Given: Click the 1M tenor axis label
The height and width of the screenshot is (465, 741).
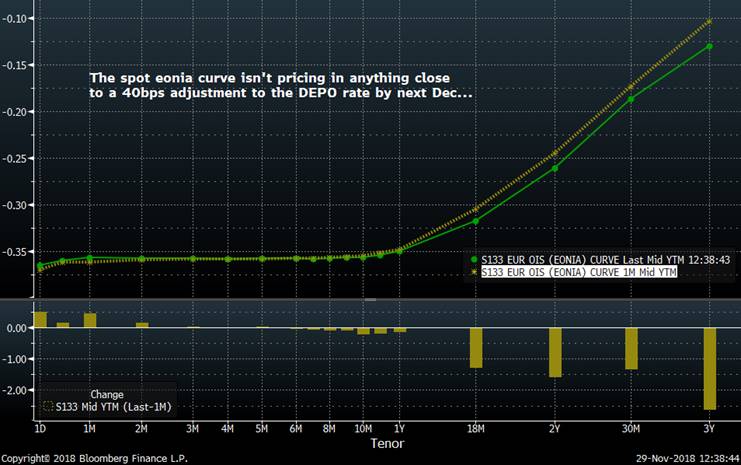Looking at the screenshot, I should (89, 429).
